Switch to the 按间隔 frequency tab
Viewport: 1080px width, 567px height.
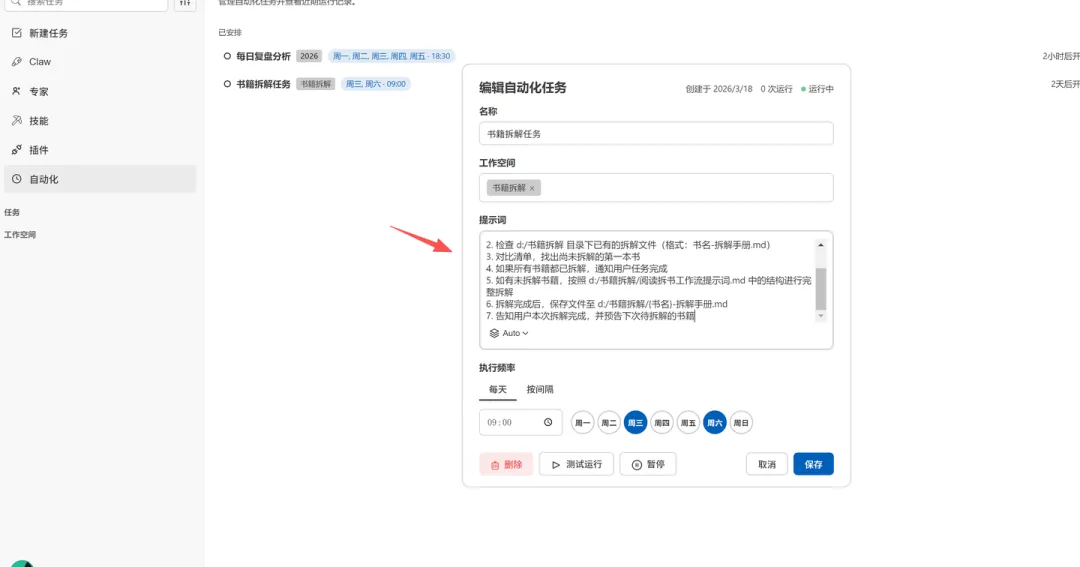point(539,389)
